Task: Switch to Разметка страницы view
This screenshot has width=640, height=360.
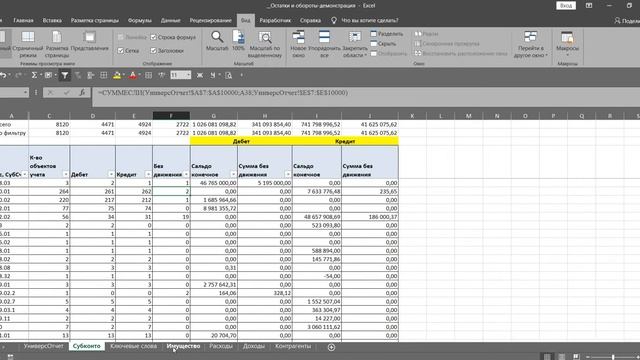Action: (57, 44)
